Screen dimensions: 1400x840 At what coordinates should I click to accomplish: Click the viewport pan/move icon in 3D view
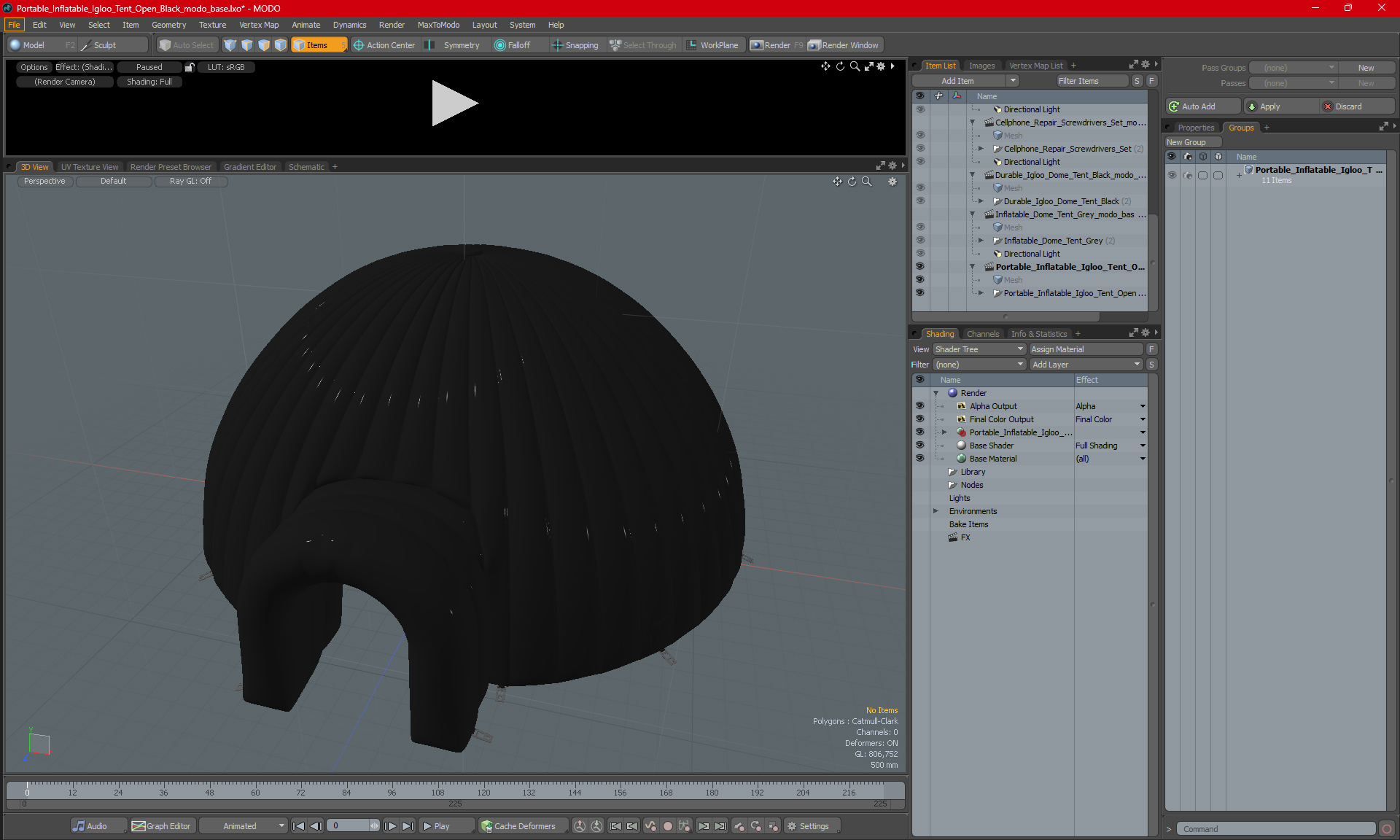(x=837, y=182)
